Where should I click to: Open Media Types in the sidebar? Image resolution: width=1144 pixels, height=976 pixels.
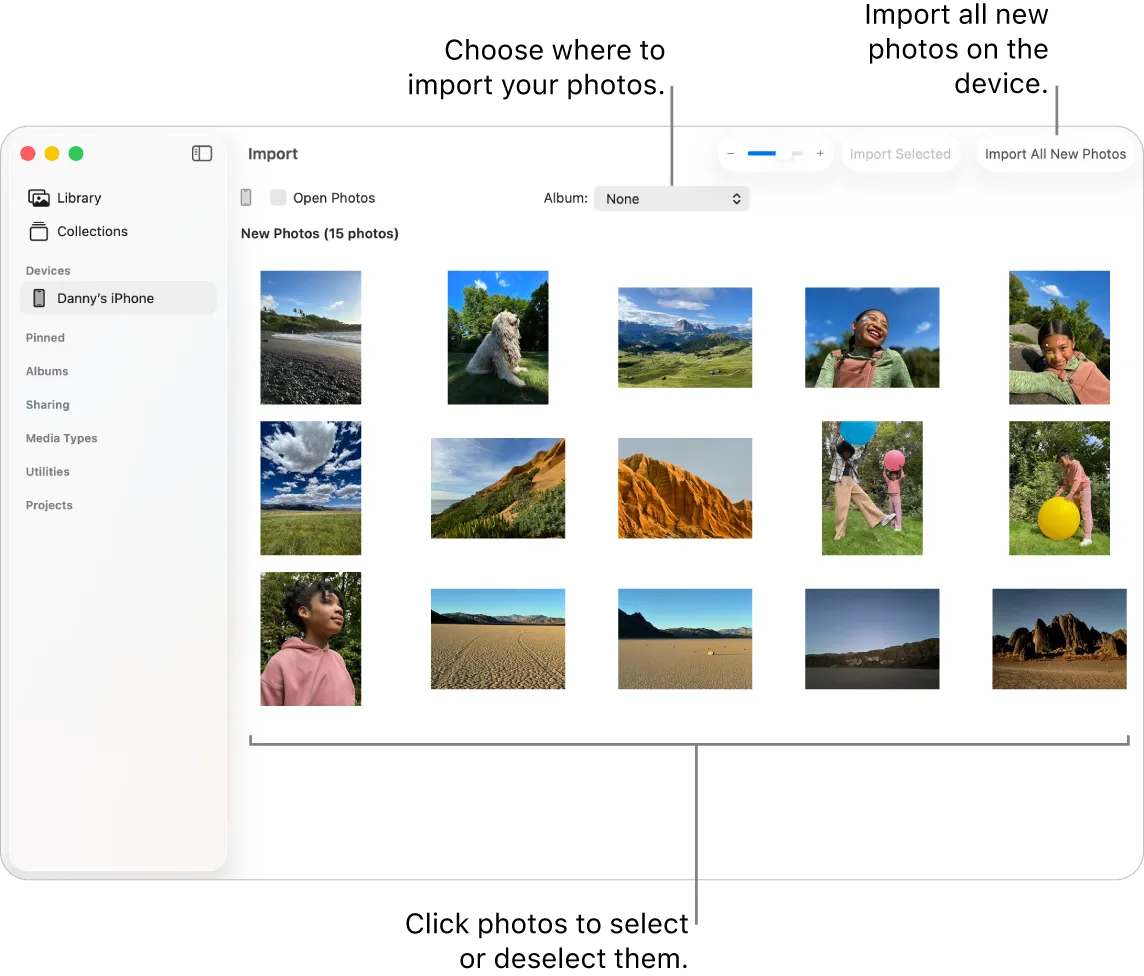click(x=61, y=438)
